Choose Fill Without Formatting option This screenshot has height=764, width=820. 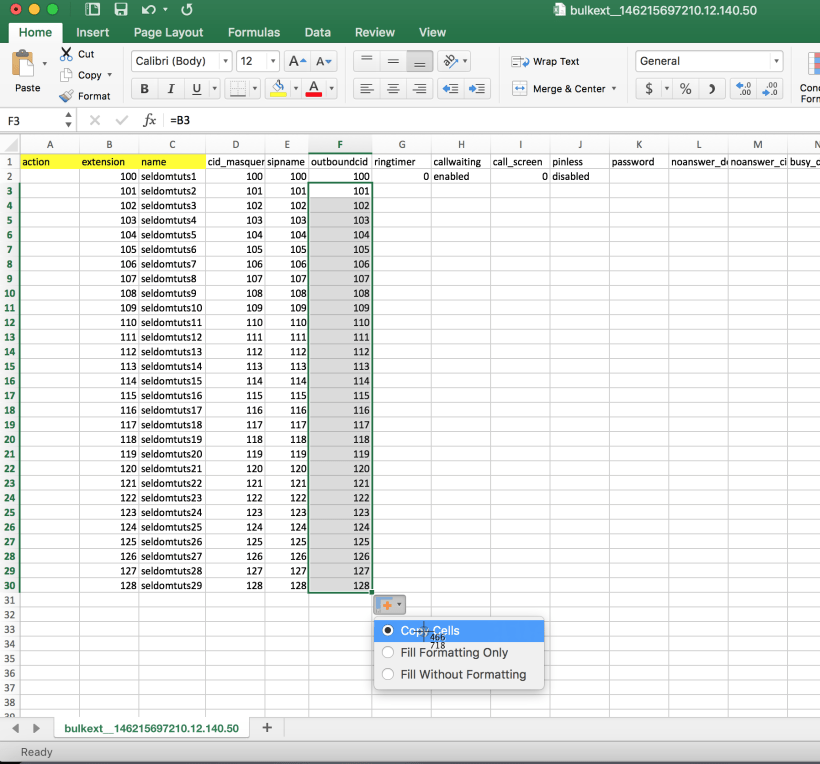tap(388, 675)
